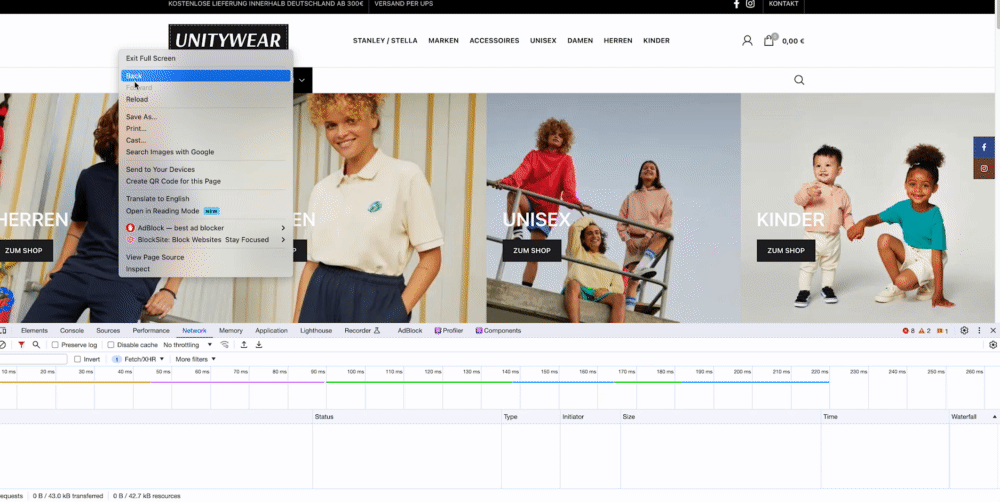Switch to the Console tab

coord(72,330)
